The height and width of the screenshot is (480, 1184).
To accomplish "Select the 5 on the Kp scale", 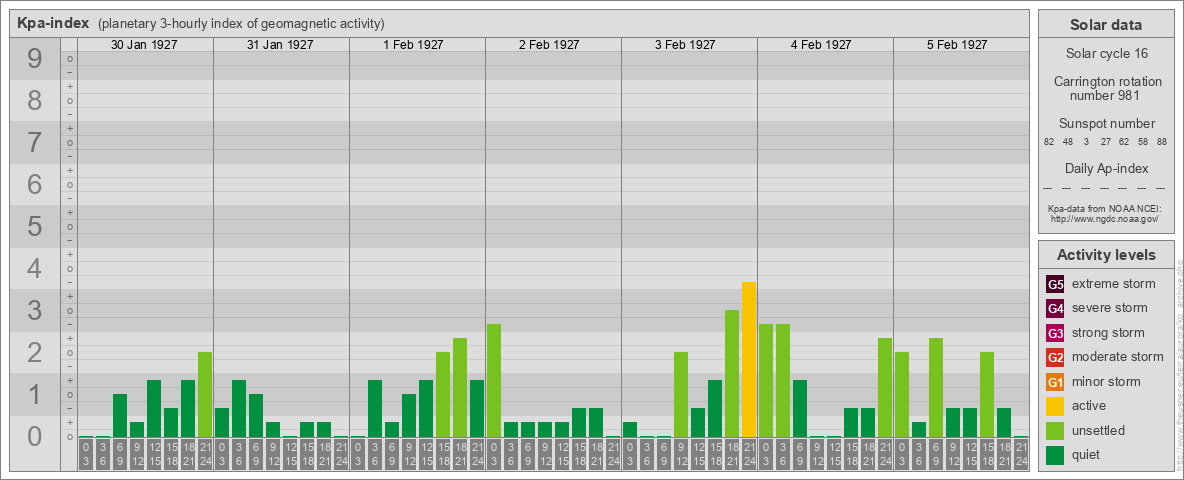I will (35, 226).
